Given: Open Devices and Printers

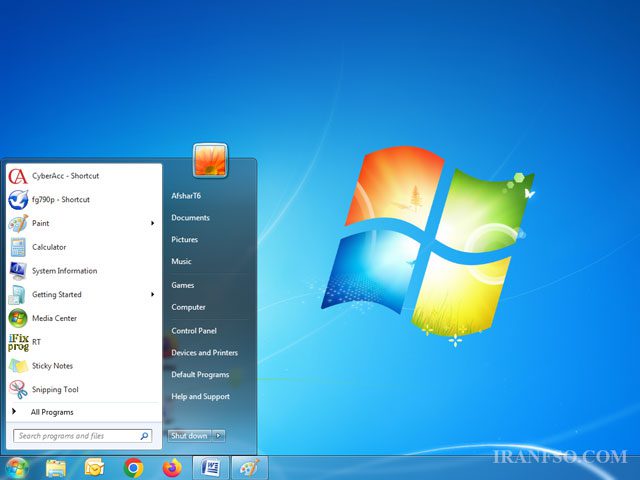Looking at the screenshot, I should click(204, 353).
